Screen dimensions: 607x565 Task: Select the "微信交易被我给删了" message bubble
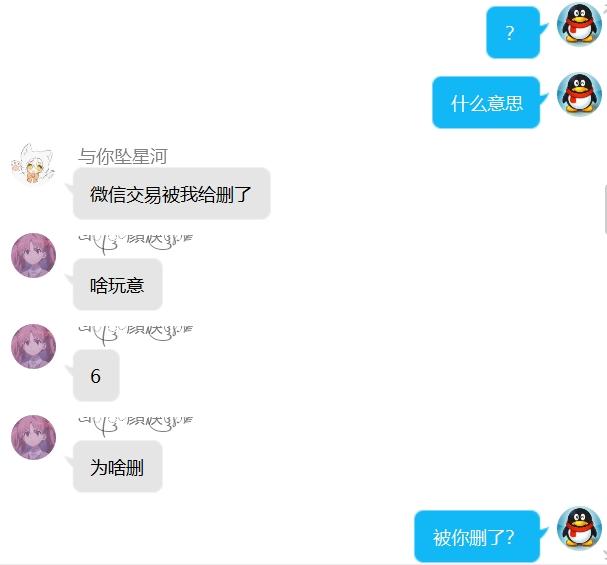171,193
